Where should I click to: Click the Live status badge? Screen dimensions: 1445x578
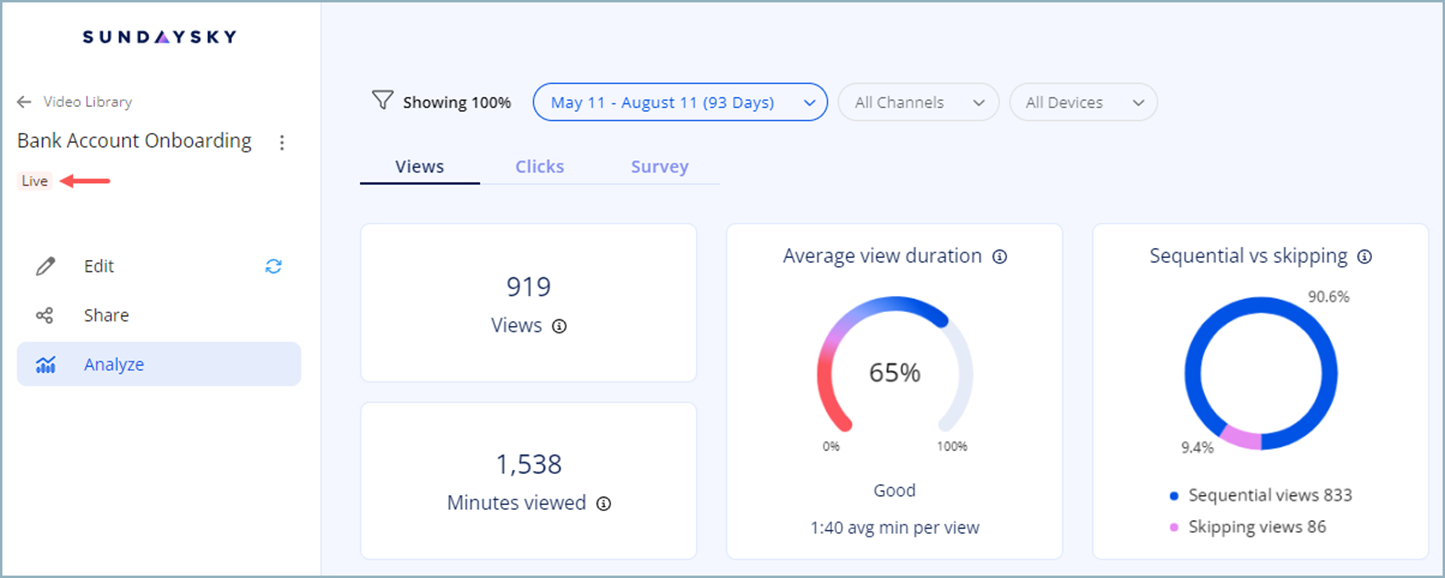(x=35, y=181)
